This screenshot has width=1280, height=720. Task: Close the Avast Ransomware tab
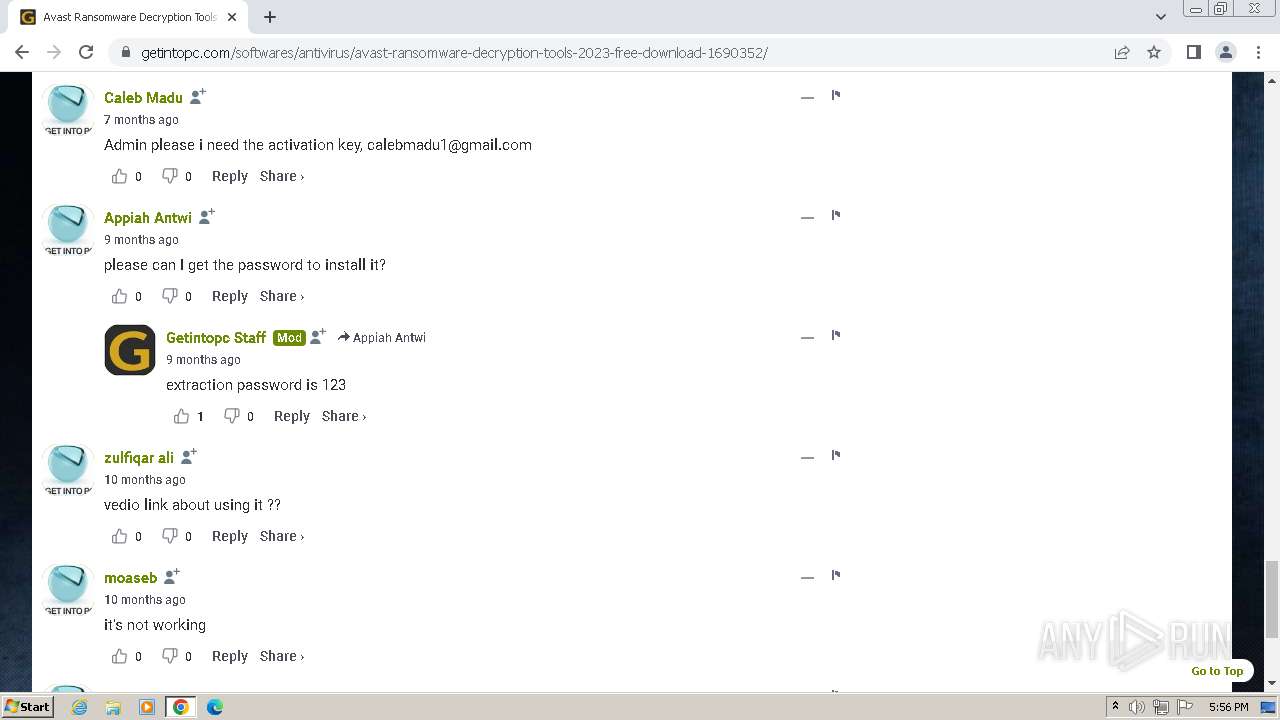(x=232, y=17)
